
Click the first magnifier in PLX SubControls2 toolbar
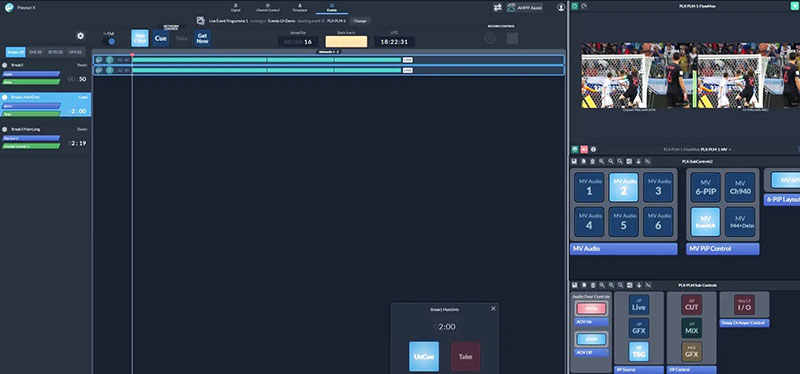click(602, 161)
